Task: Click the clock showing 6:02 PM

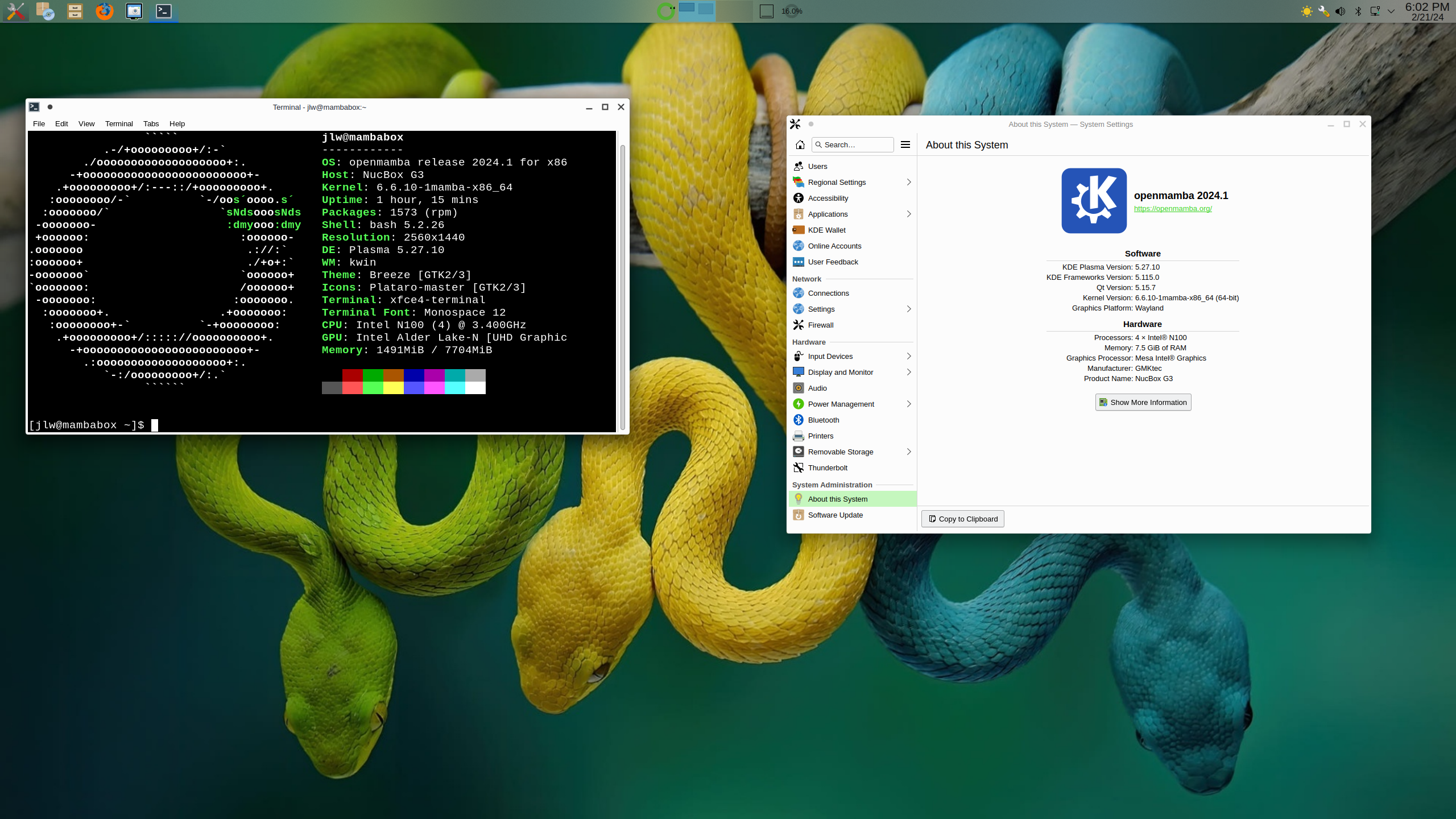Action: tap(1427, 11)
